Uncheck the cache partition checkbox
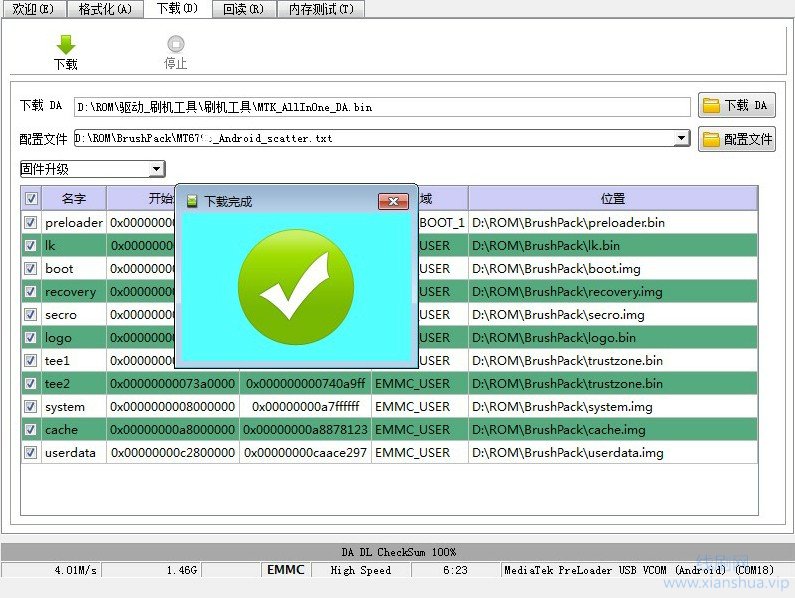The height and width of the screenshot is (598, 795). (x=31, y=430)
